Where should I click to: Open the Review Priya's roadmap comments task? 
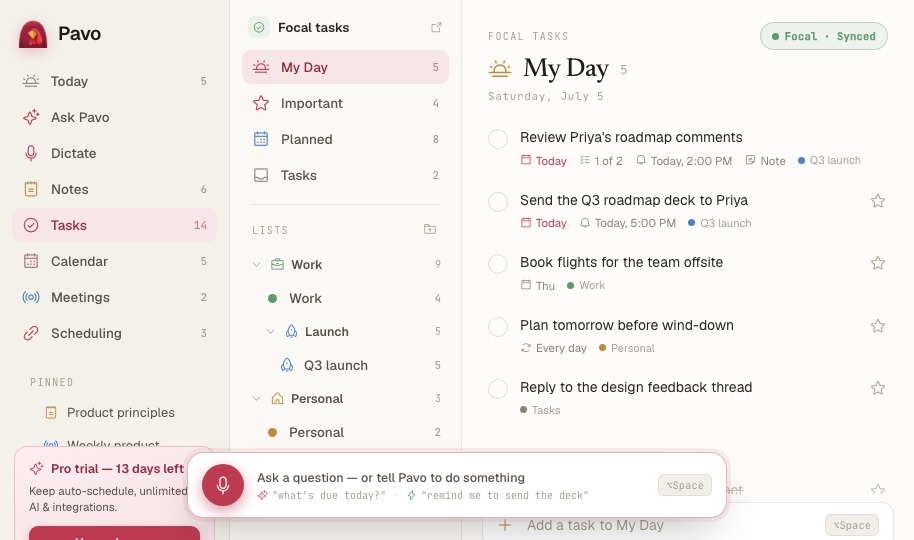[631, 137]
